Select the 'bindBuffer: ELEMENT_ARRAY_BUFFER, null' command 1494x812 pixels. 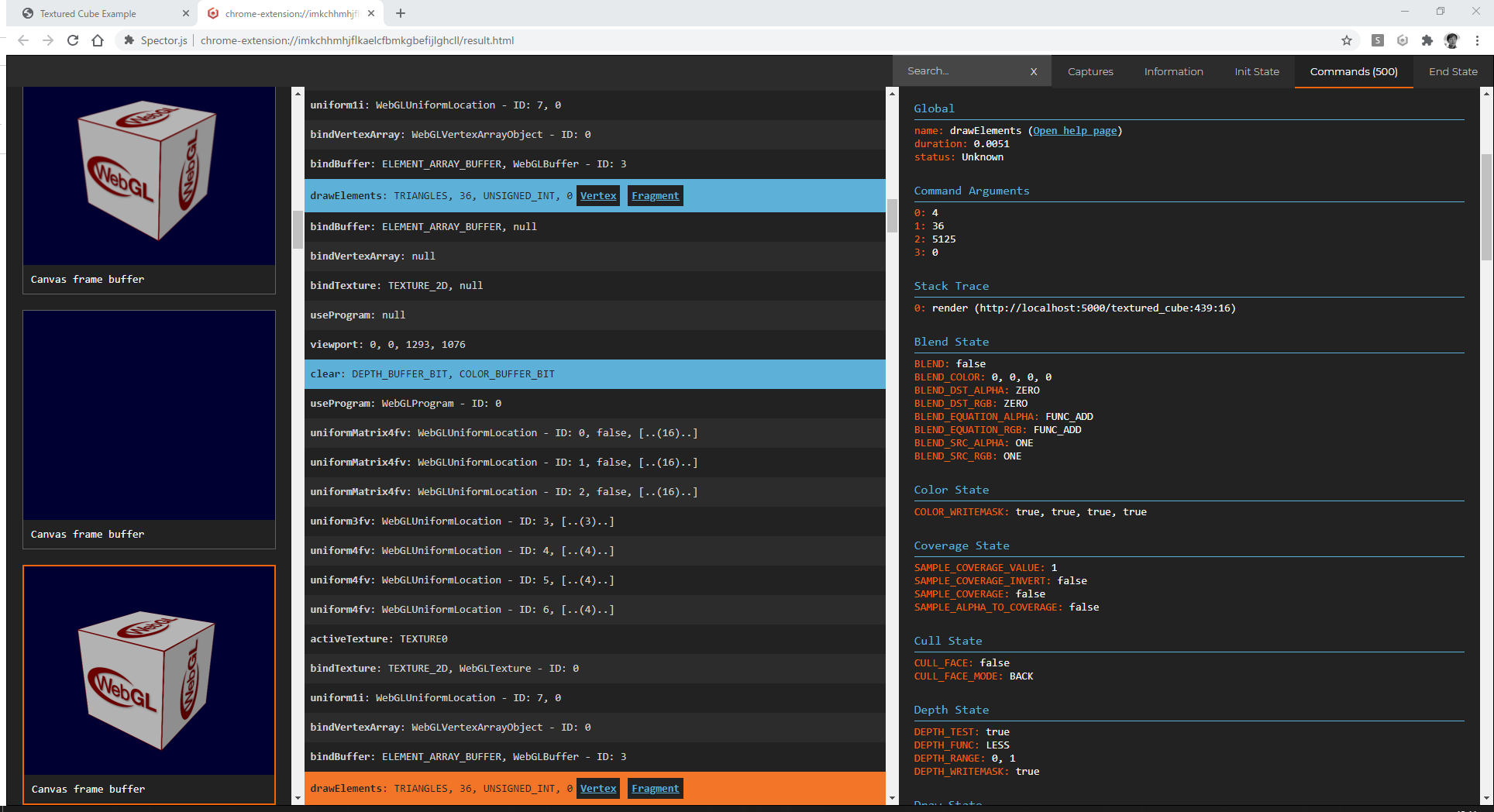pos(595,227)
